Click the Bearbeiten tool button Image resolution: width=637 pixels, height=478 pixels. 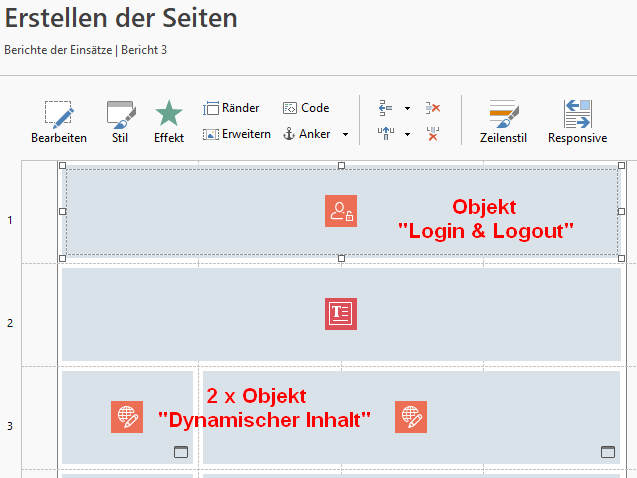pyautogui.click(x=58, y=122)
